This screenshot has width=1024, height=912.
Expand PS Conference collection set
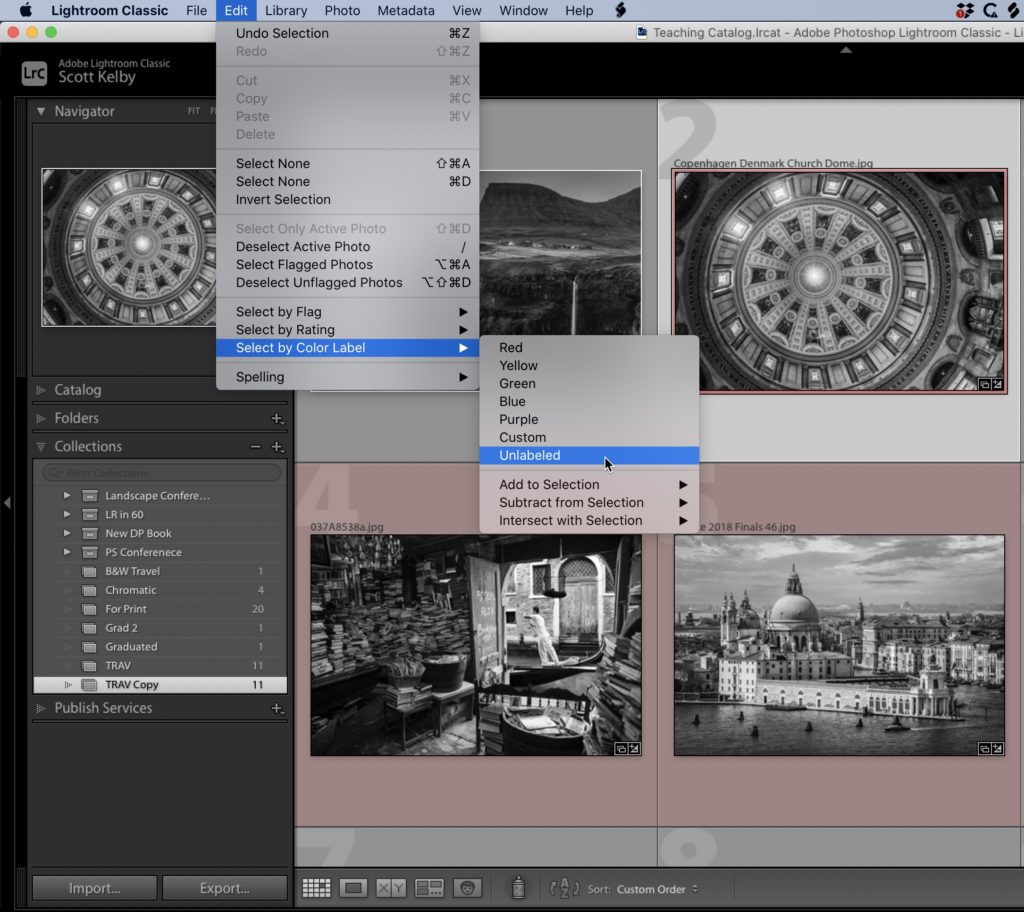(67, 553)
